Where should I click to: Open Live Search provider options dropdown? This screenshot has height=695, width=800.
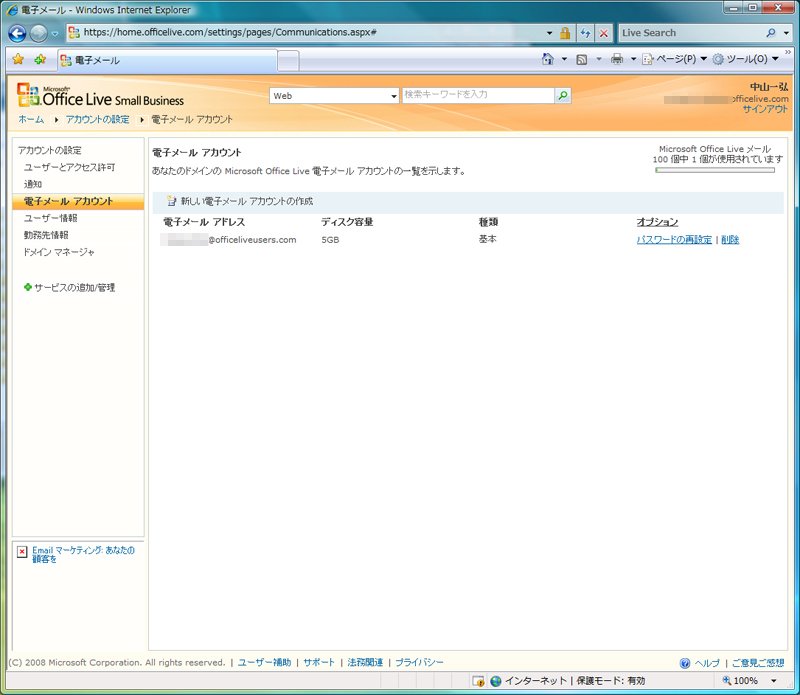pos(786,33)
